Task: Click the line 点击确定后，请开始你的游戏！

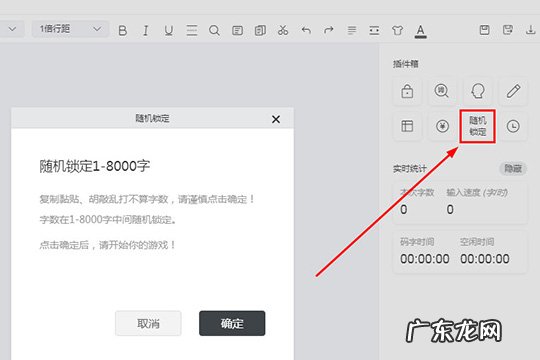Action: pyautogui.click(x=108, y=245)
